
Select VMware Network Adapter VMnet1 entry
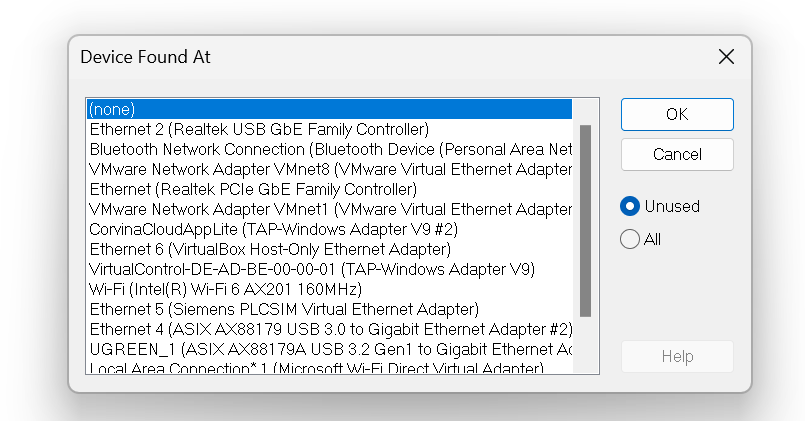click(329, 209)
